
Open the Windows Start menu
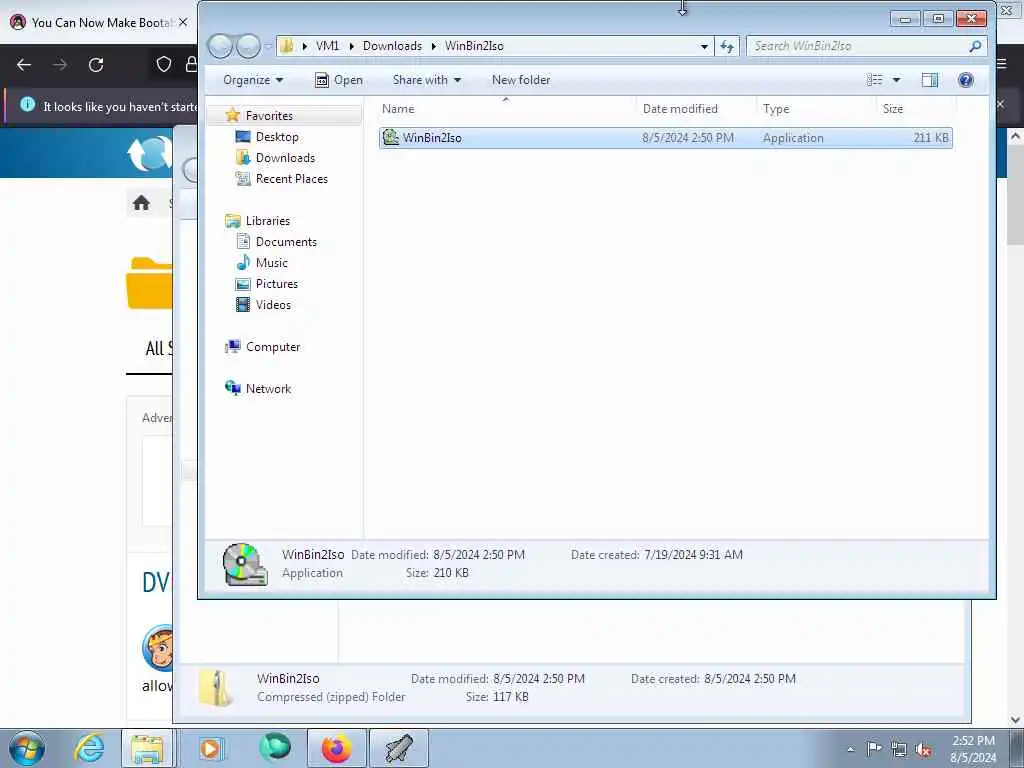27,748
